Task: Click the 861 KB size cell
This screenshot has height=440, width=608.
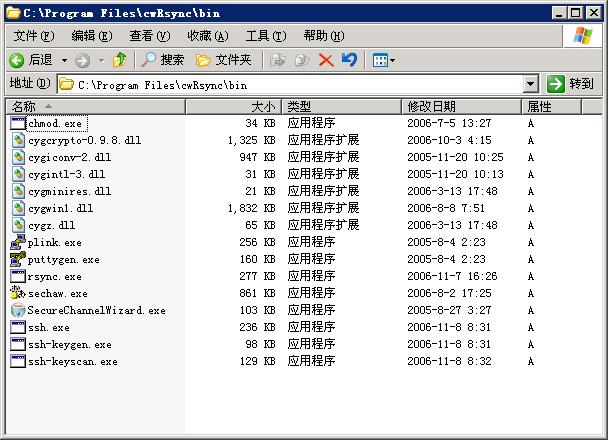Action: point(257,293)
